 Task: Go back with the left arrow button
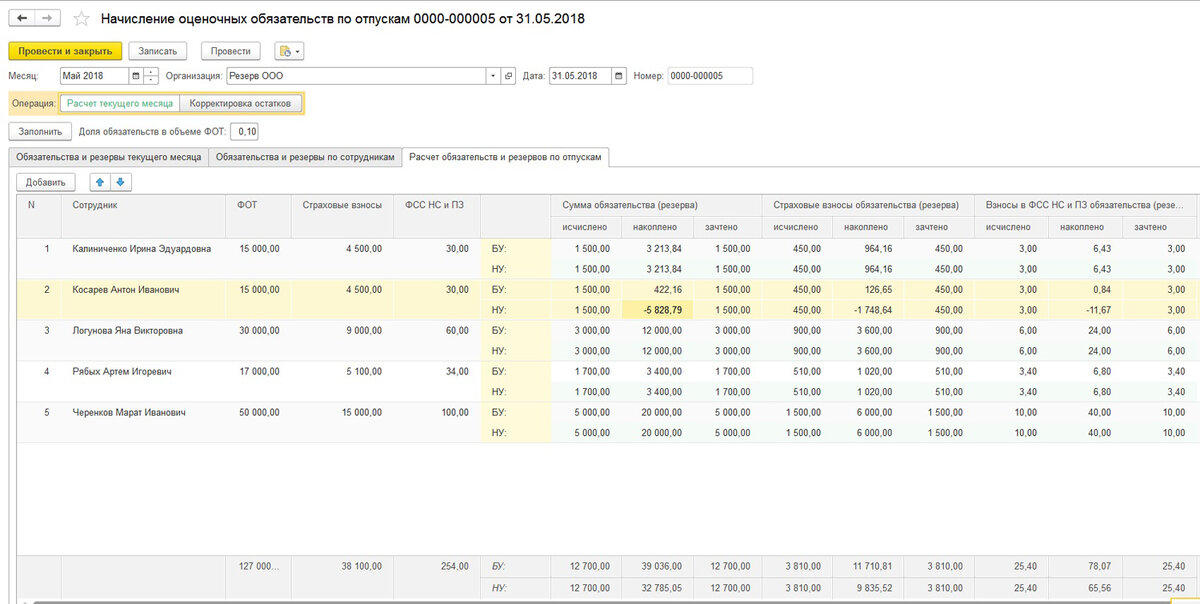coord(21,19)
